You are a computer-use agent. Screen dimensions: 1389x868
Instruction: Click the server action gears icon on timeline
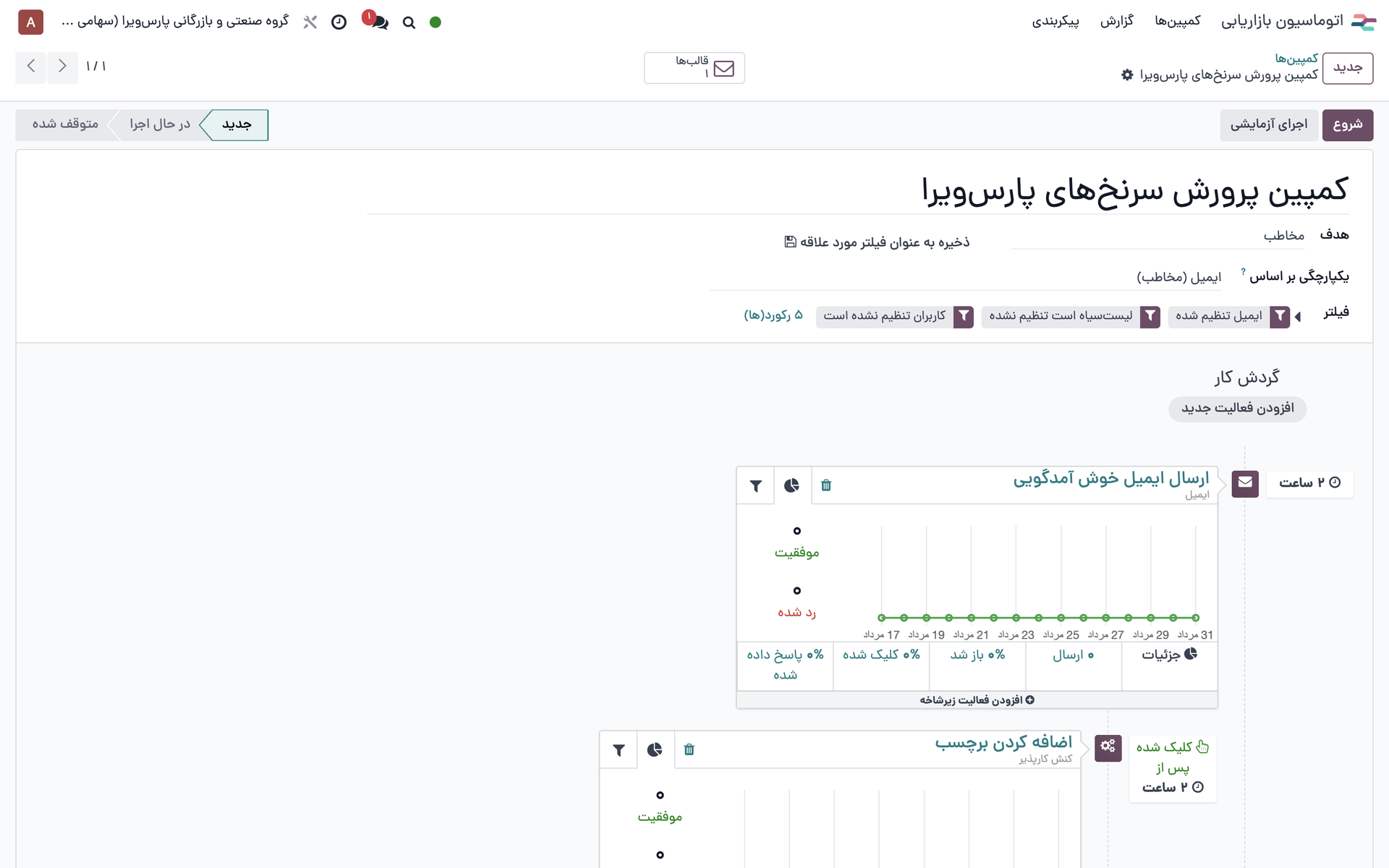pyautogui.click(x=1108, y=747)
